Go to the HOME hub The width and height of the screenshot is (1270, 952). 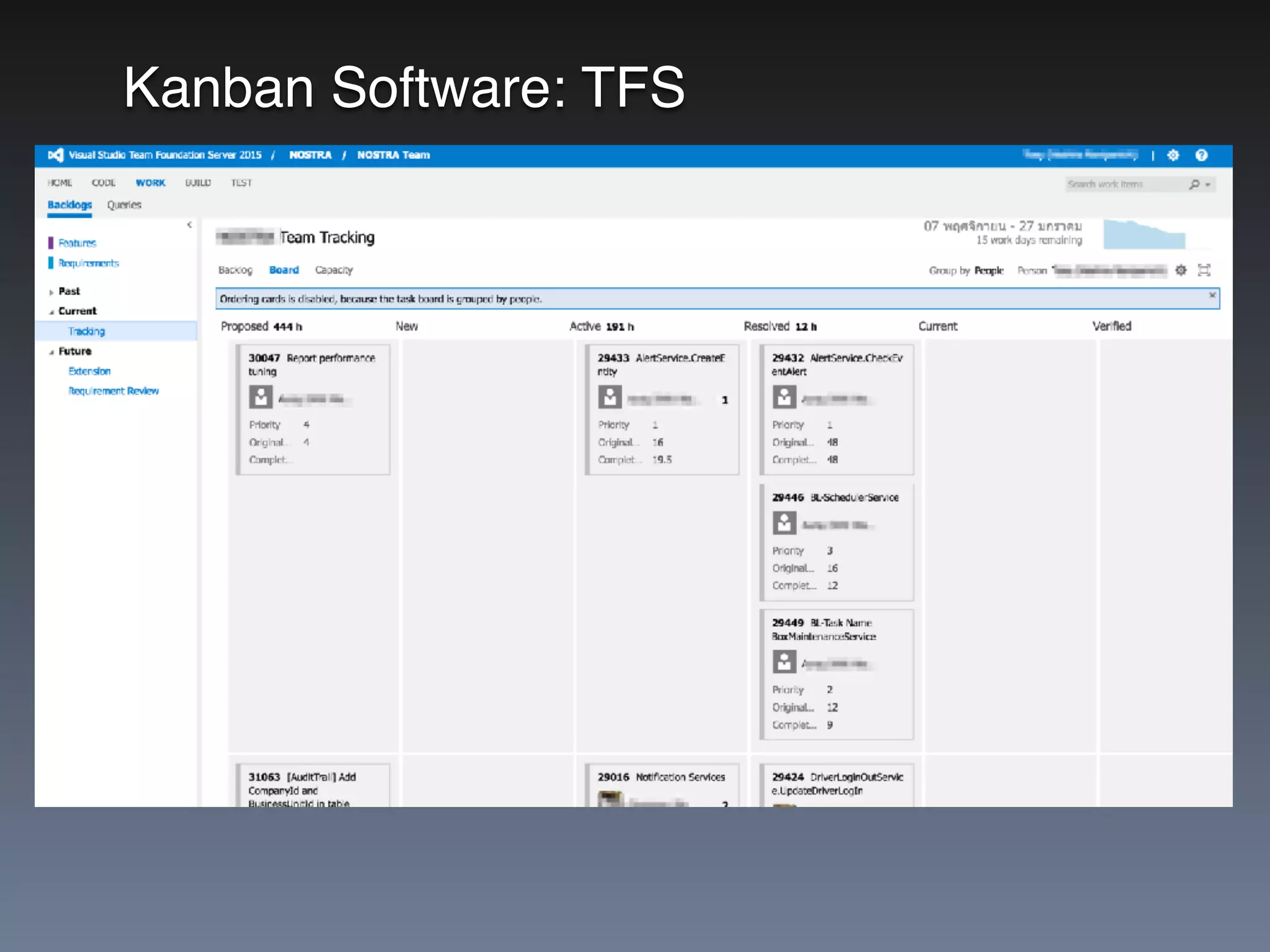point(60,183)
